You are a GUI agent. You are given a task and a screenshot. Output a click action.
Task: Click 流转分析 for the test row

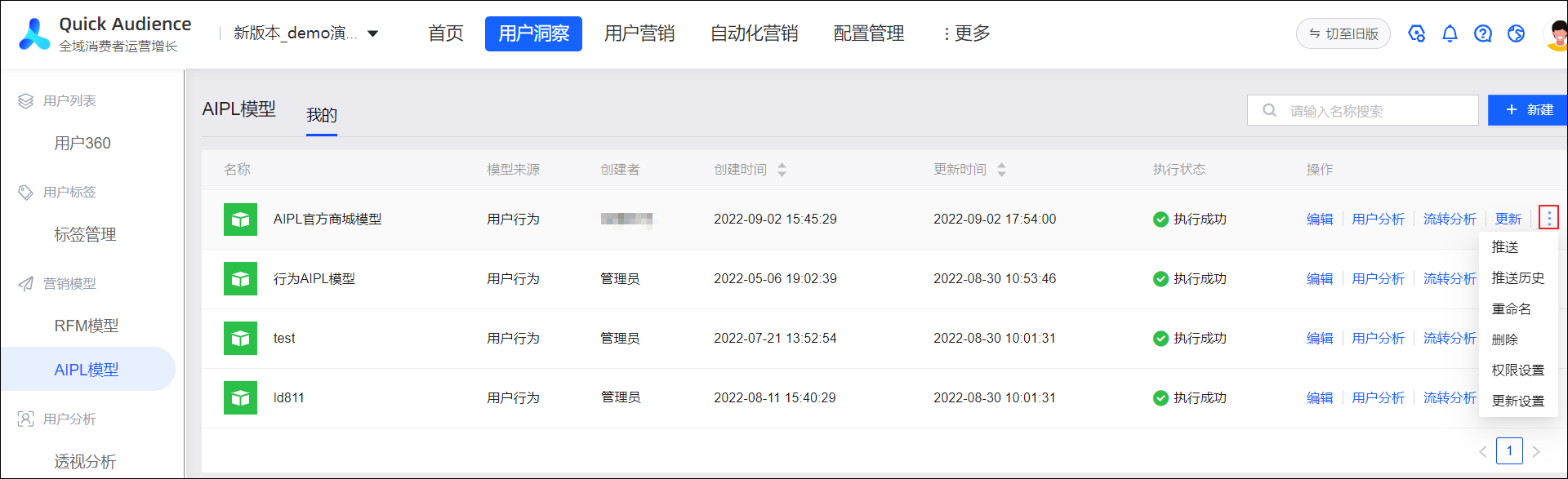click(x=1450, y=339)
